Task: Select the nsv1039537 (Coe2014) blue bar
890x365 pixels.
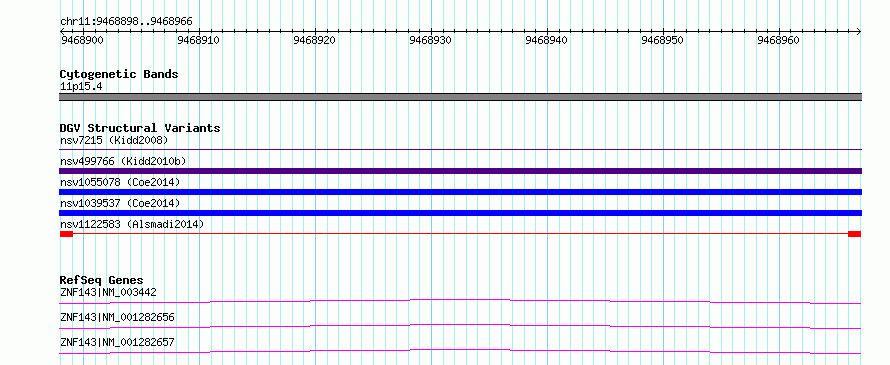Action: point(460,213)
